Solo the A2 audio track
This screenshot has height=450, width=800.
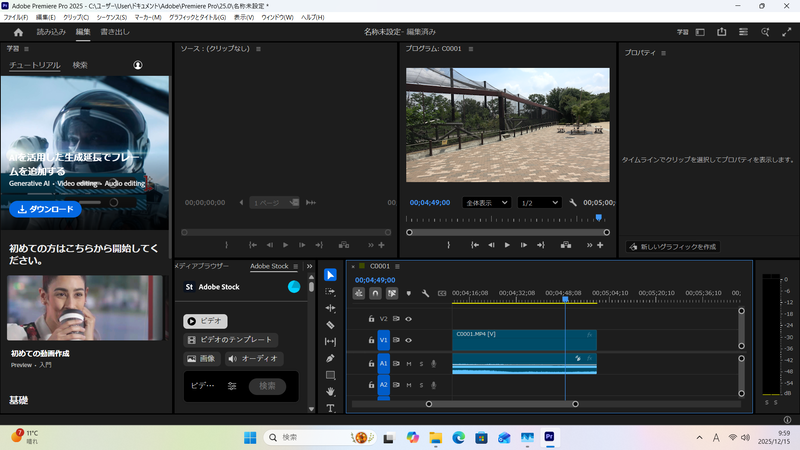(421, 385)
